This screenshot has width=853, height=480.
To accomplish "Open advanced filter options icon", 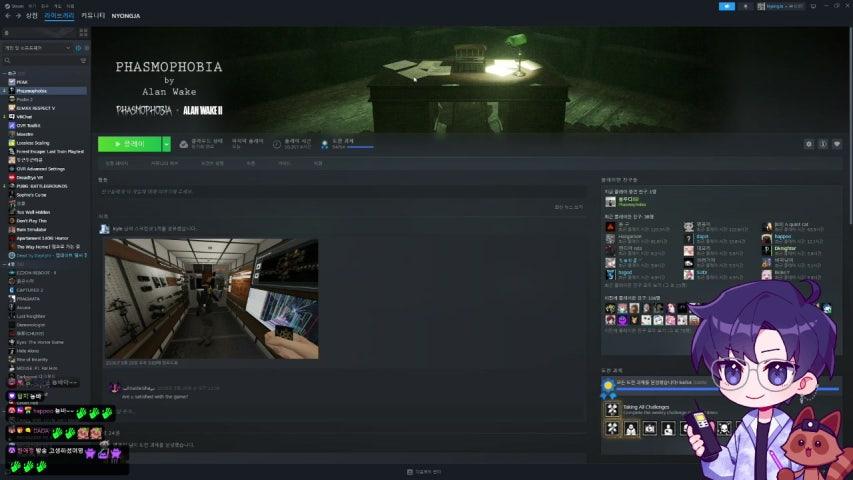I will tap(83, 60).
